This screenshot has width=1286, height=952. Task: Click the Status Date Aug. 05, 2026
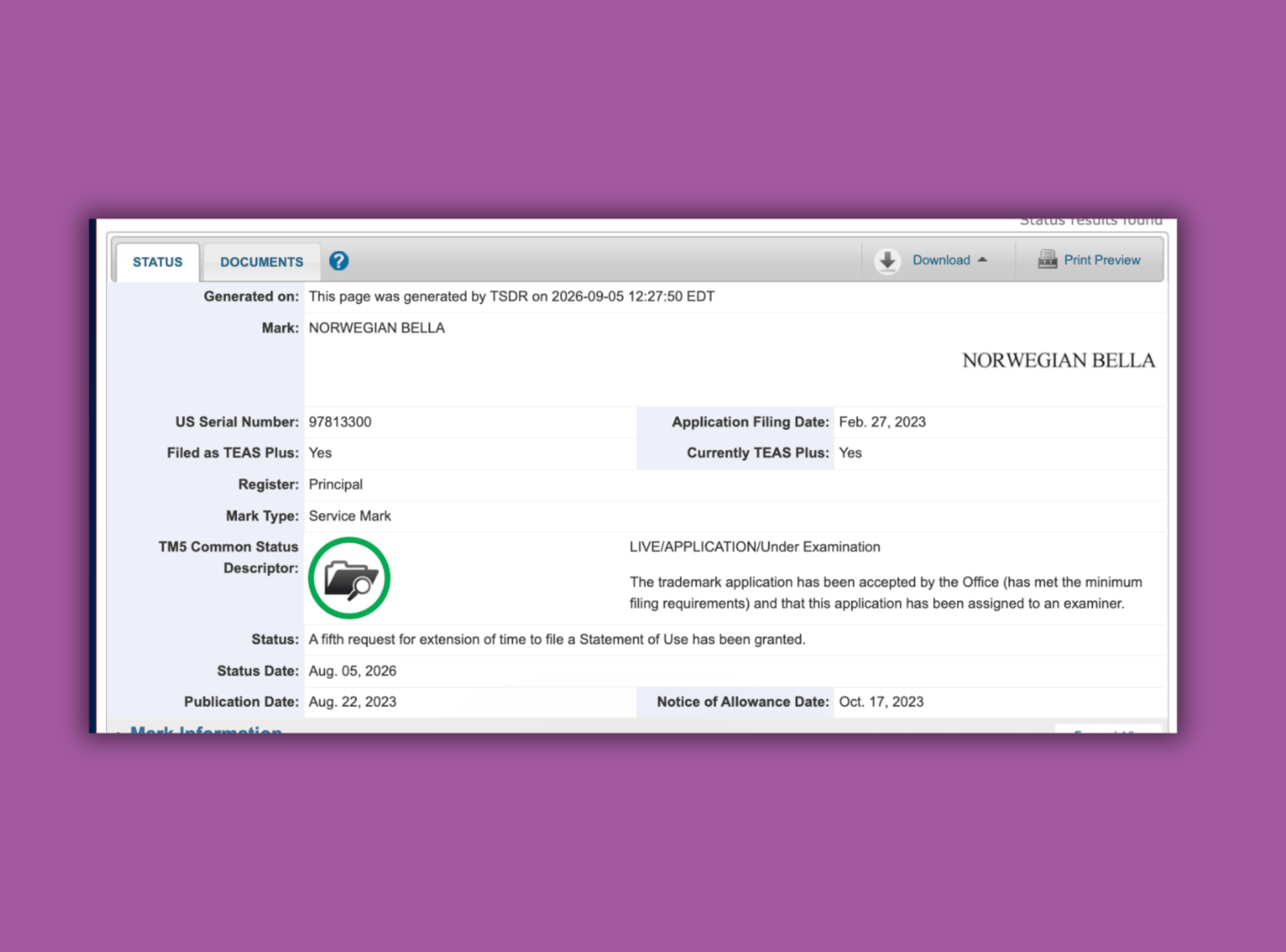tap(352, 671)
